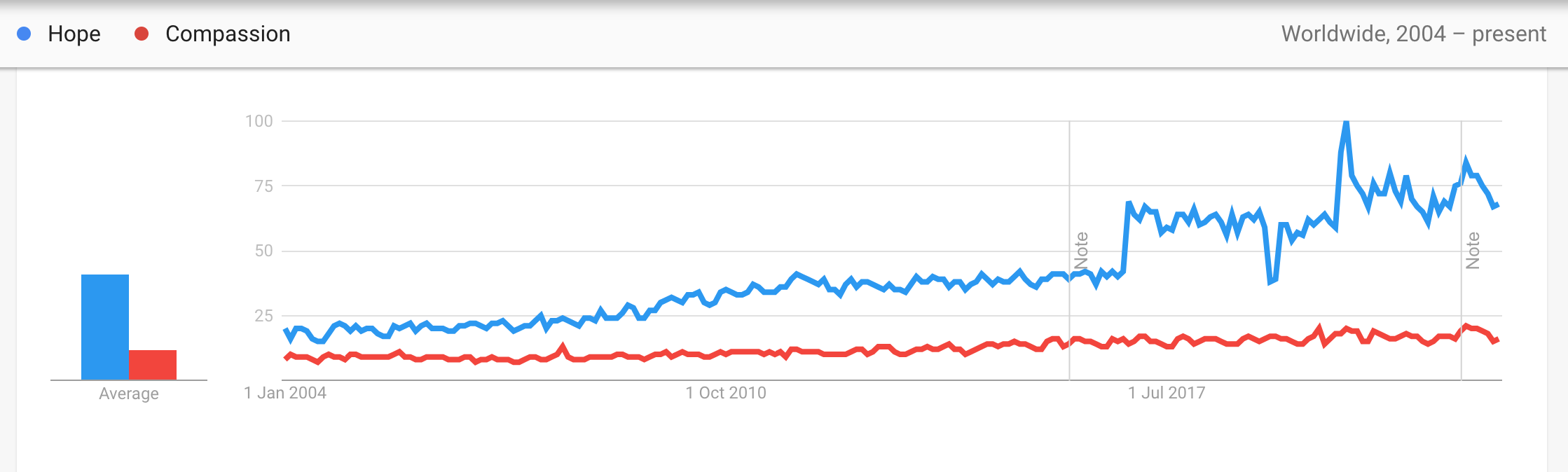Click the red Compassion average bar

click(x=153, y=365)
